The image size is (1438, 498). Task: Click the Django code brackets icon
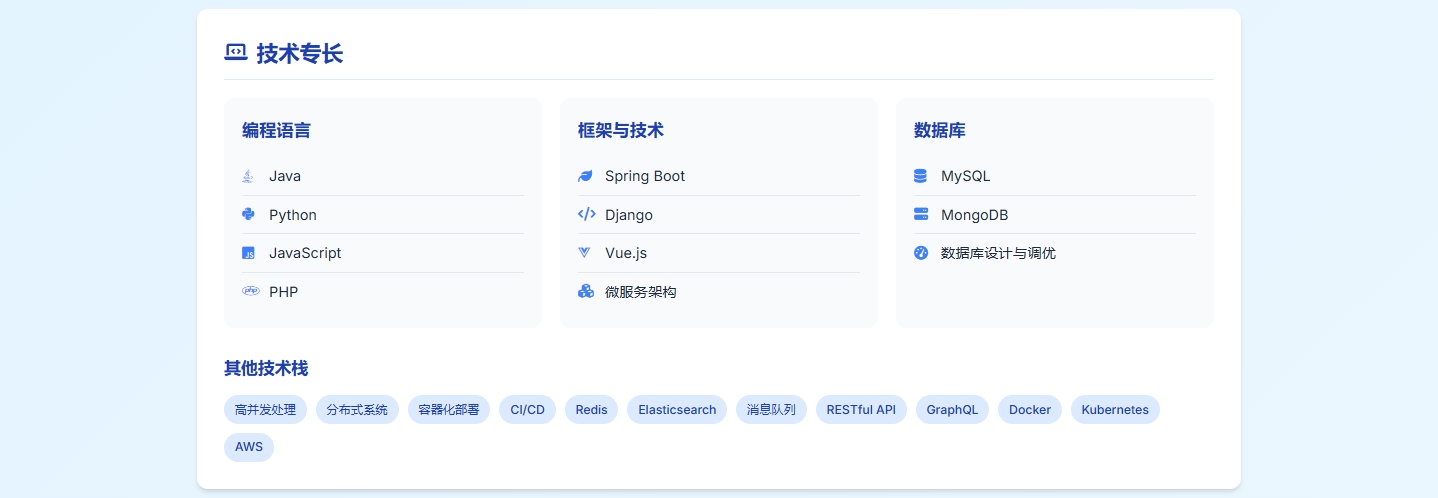[587, 214]
